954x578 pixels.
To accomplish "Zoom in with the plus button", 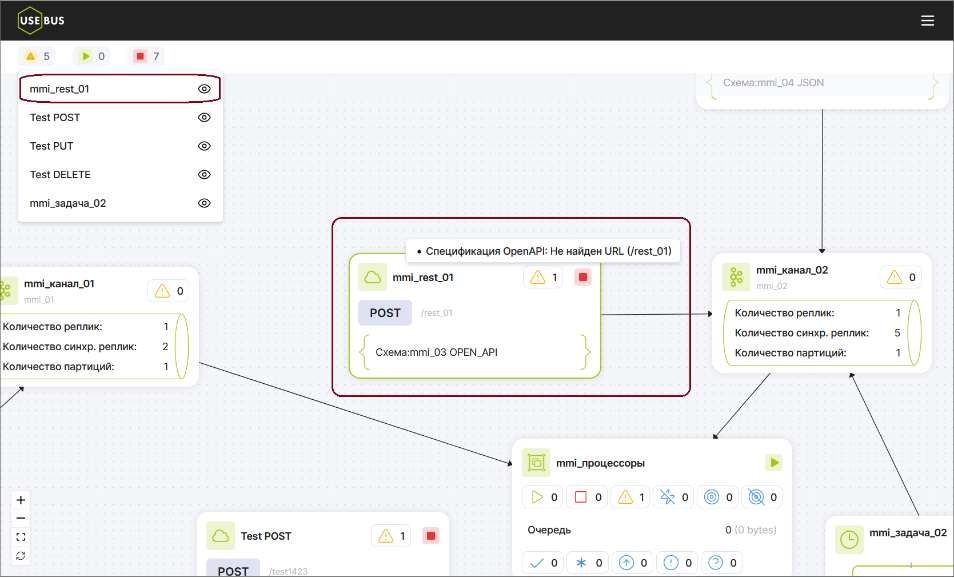I will pos(21,500).
